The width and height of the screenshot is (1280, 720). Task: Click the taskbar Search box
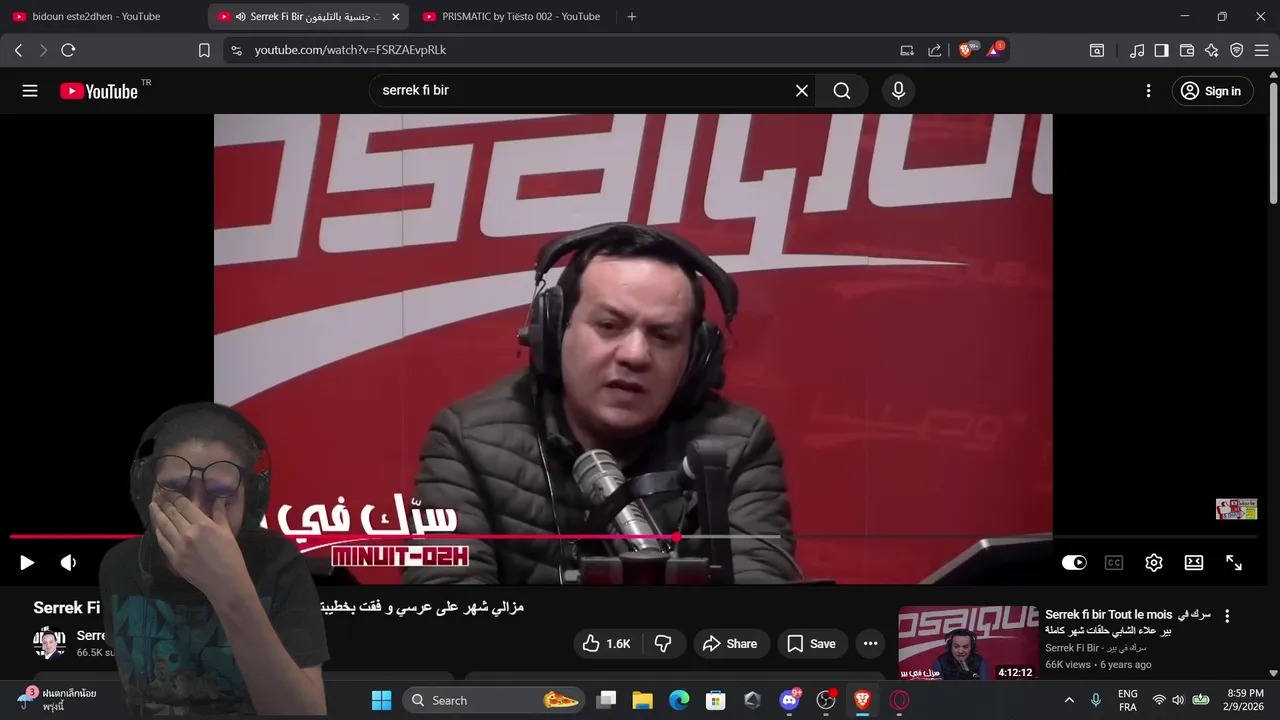click(x=495, y=700)
